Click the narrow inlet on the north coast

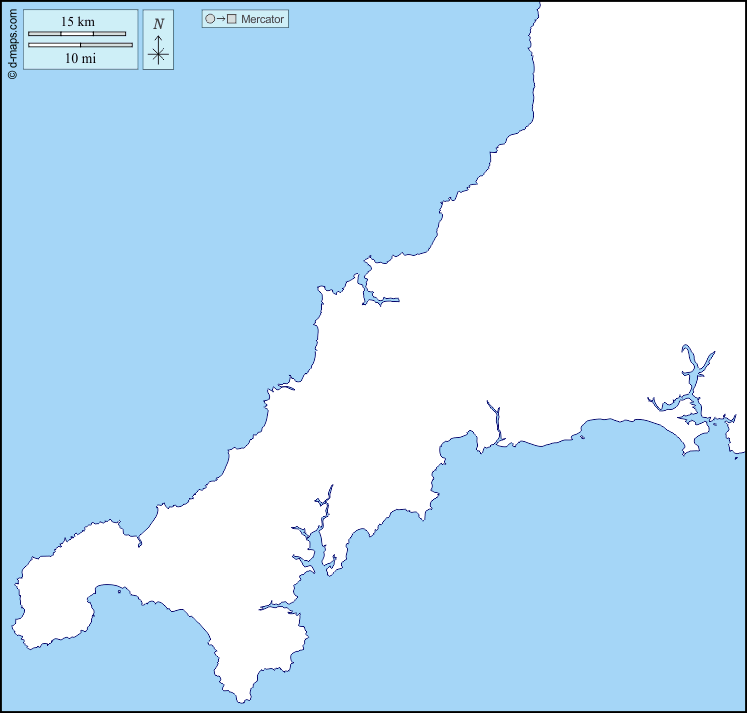[380, 298]
